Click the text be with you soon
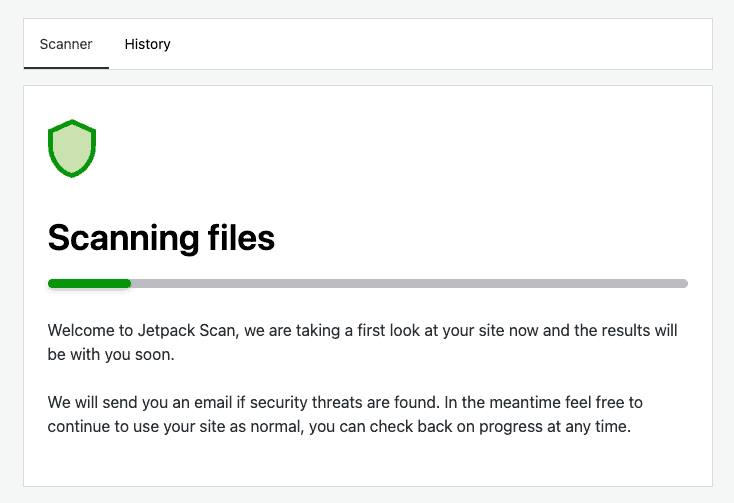Viewport: 734px width, 503px height. 111,355
